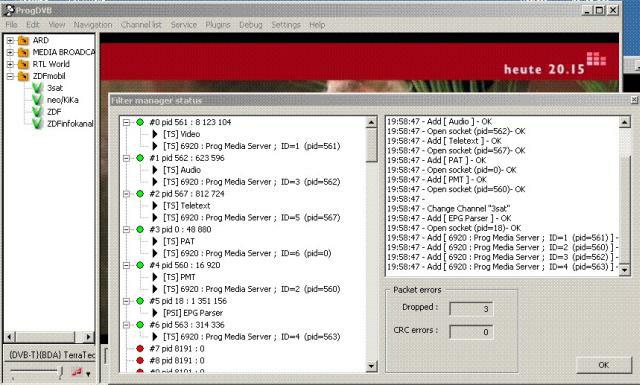Click the arrow icon next to [TS] PMT
The height and width of the screenshot is (385, 640).
point(155,277)
